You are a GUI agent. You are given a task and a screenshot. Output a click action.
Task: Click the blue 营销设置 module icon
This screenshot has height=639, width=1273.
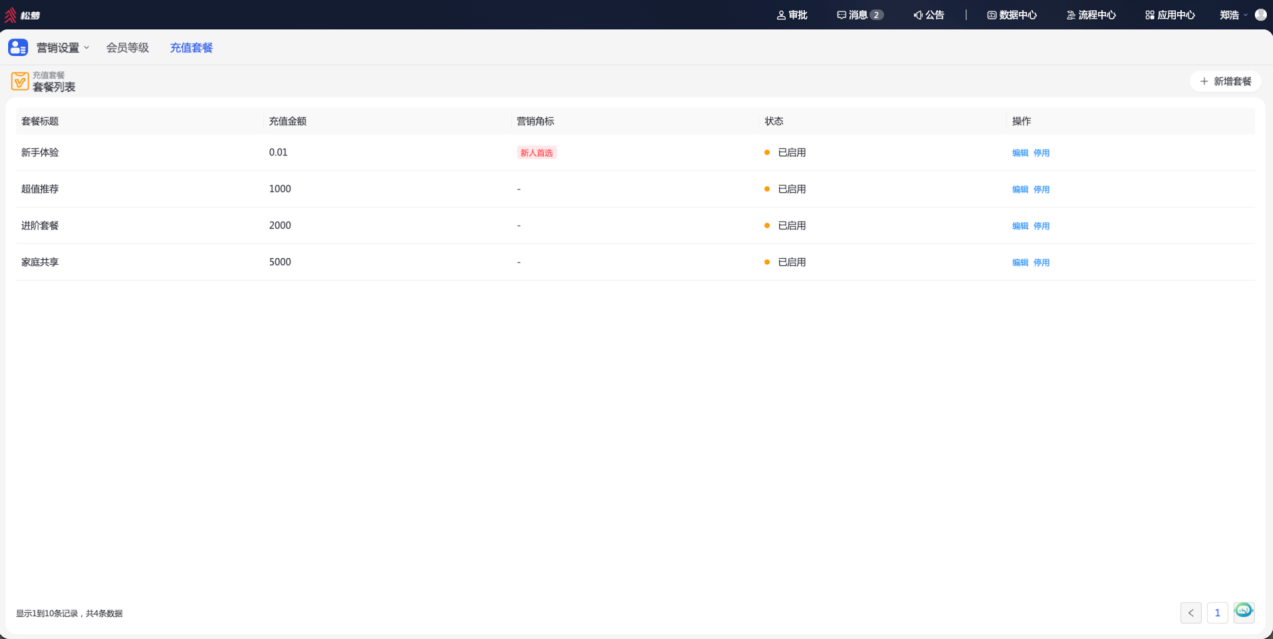pyautogui.click(x=18, y=47)
